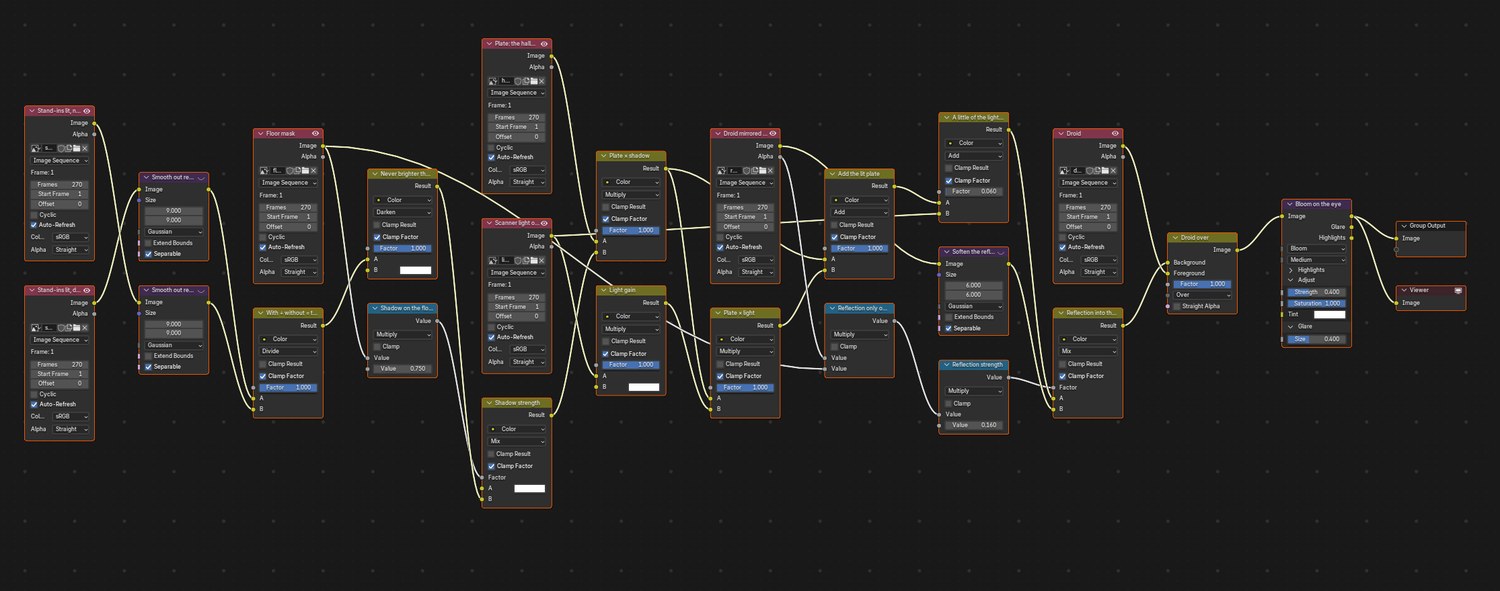This screenshot has width=1500, height=591.
Task: Collapse the Group Output node
Action: click(1404, 226)
